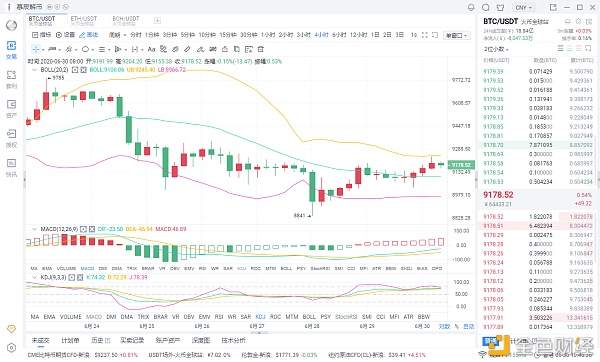Close the MACD indicator with X box
Viewport: 600px width, 362px height.
click(92, 229)
